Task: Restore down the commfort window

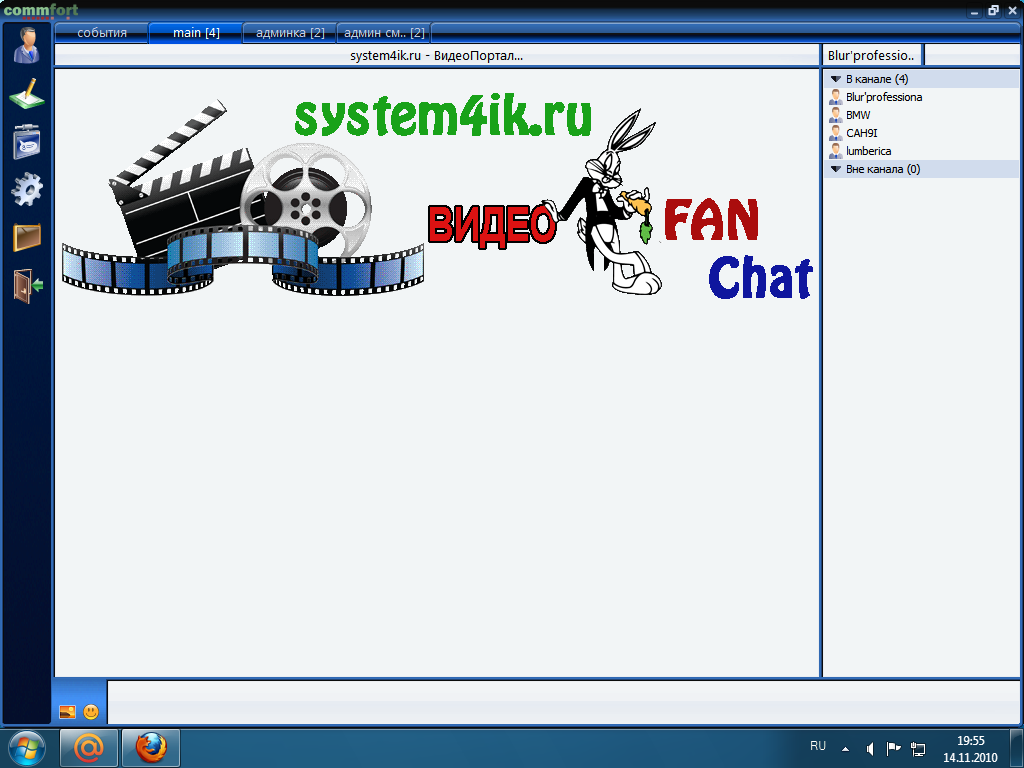Action: 993,10
